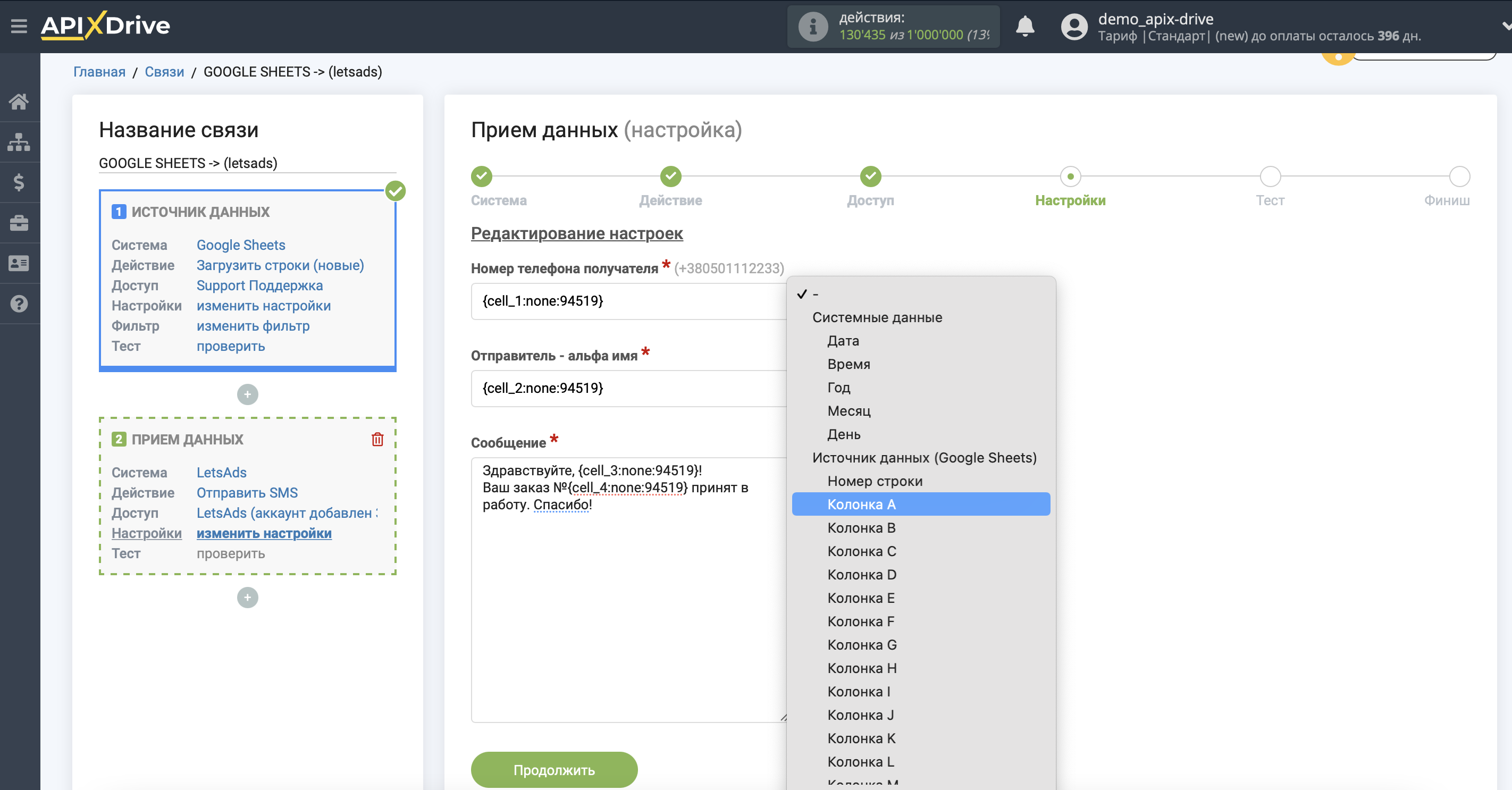Click изменить настройки link for ПРИЕМ ДАННЫХ
The height and width of the screenshot is (790, 1512).
click(264, 533)
